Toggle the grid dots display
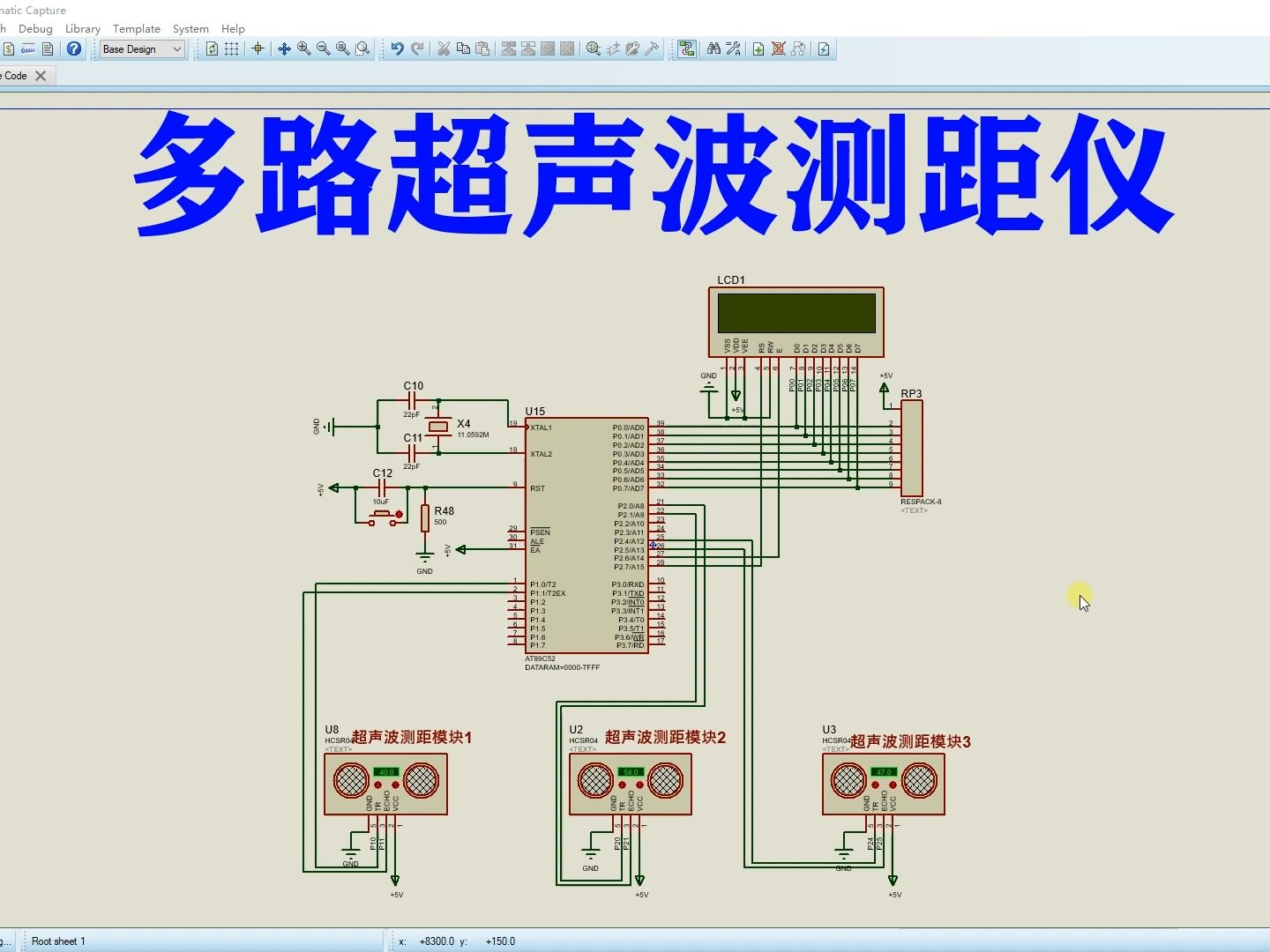This screenshot has height=952, width=1270. pyautogui.click(x=231, y=49)
